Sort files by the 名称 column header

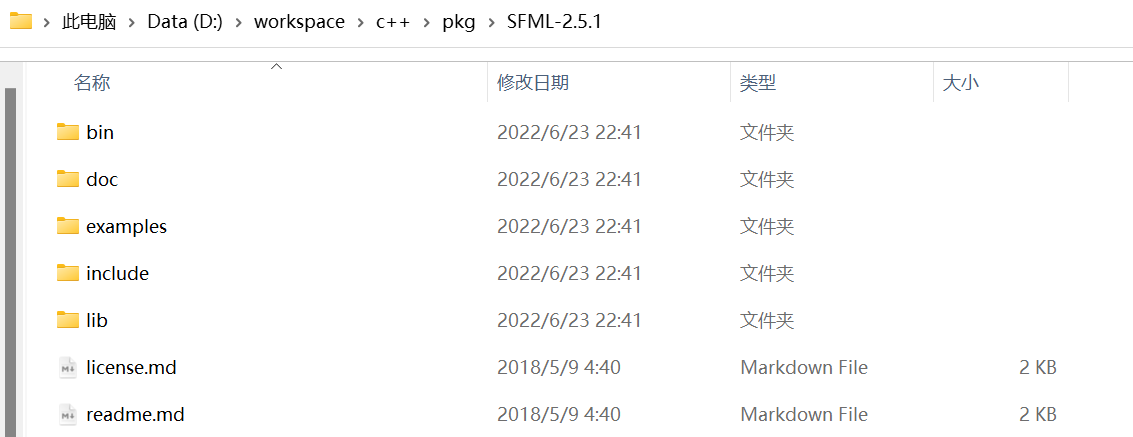pos(92,83)
